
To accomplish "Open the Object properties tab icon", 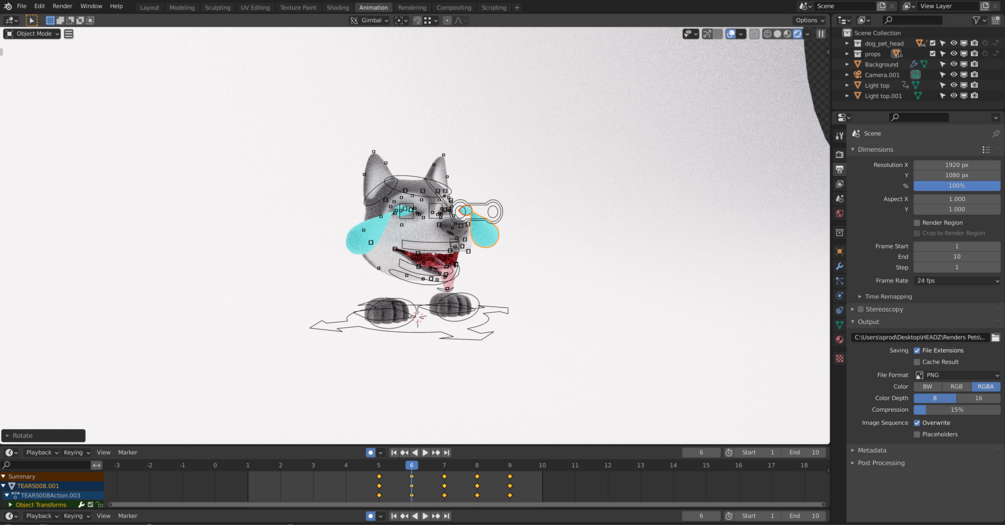I will click(x=840, y=251).
